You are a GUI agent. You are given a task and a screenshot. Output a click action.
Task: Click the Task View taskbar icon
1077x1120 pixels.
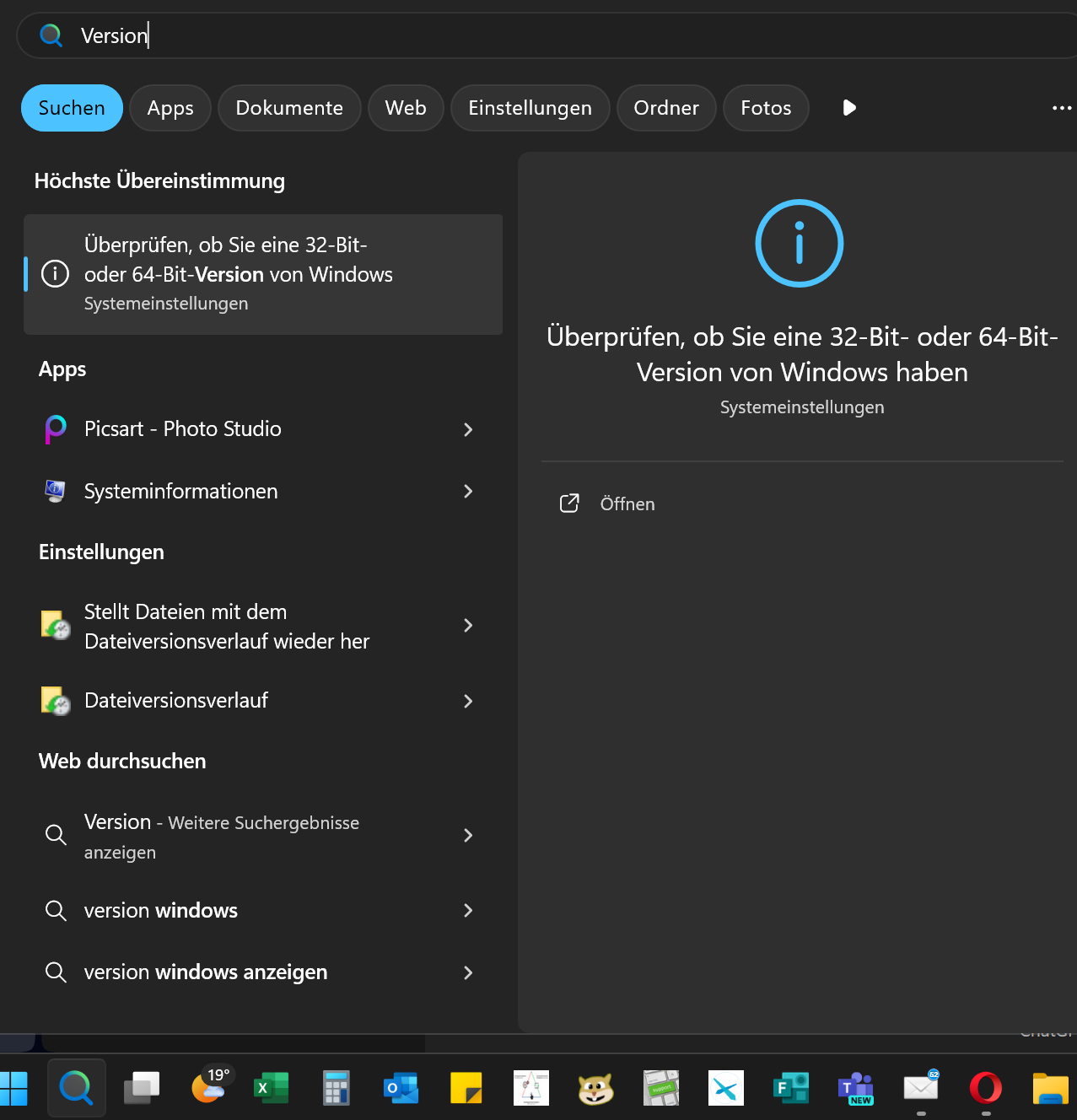pos(142,1088)
